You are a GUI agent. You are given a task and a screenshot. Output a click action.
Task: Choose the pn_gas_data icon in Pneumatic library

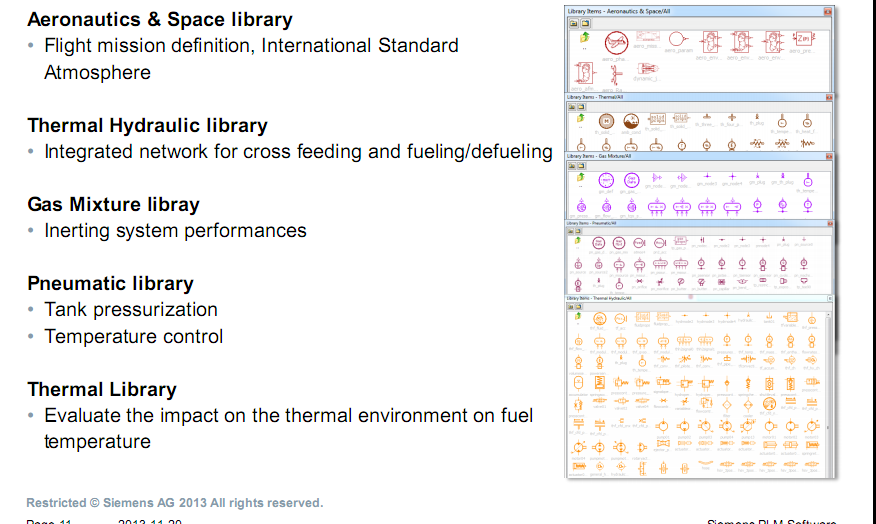pos(598,243)
